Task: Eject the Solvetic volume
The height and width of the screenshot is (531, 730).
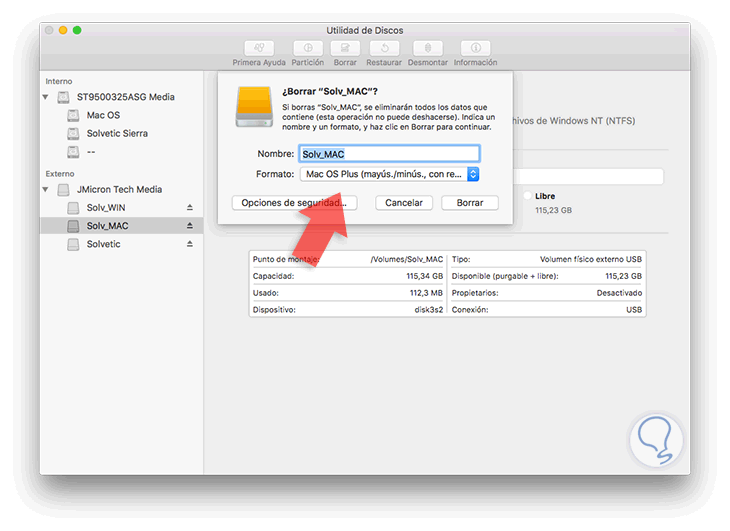Action: [189, 243]
